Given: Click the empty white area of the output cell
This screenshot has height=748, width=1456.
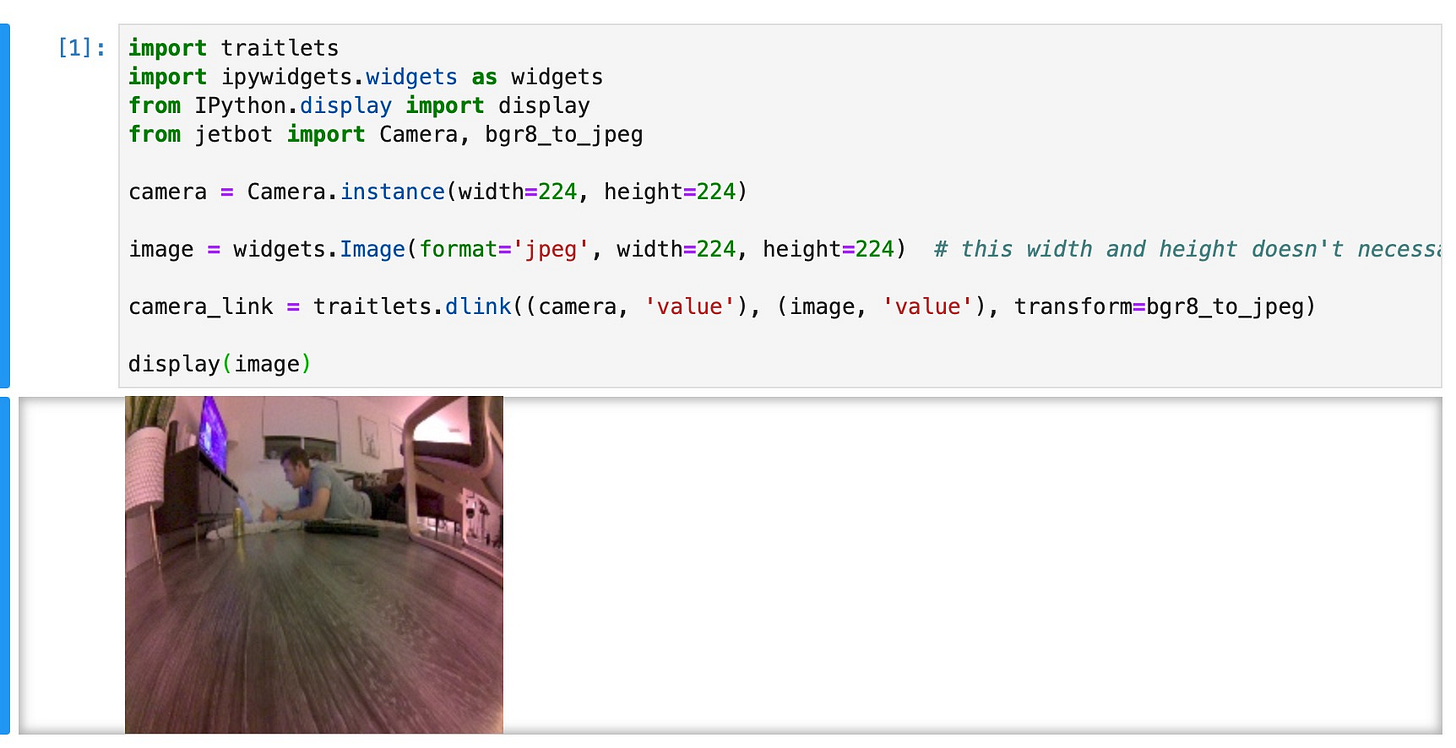Looking at the screenshot, I should click(x=970, y=565).
